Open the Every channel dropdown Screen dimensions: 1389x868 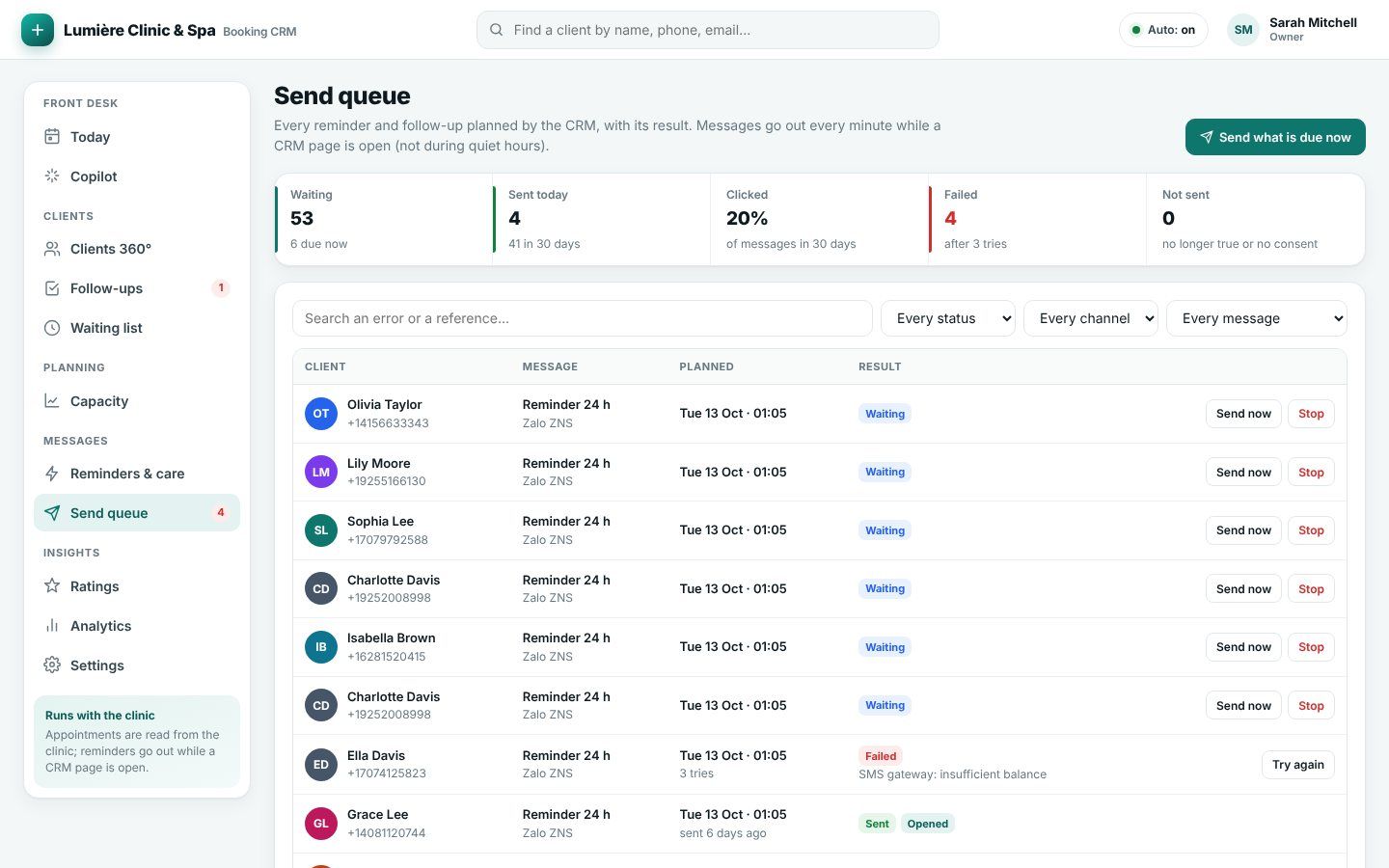(x=1091, y=318)
